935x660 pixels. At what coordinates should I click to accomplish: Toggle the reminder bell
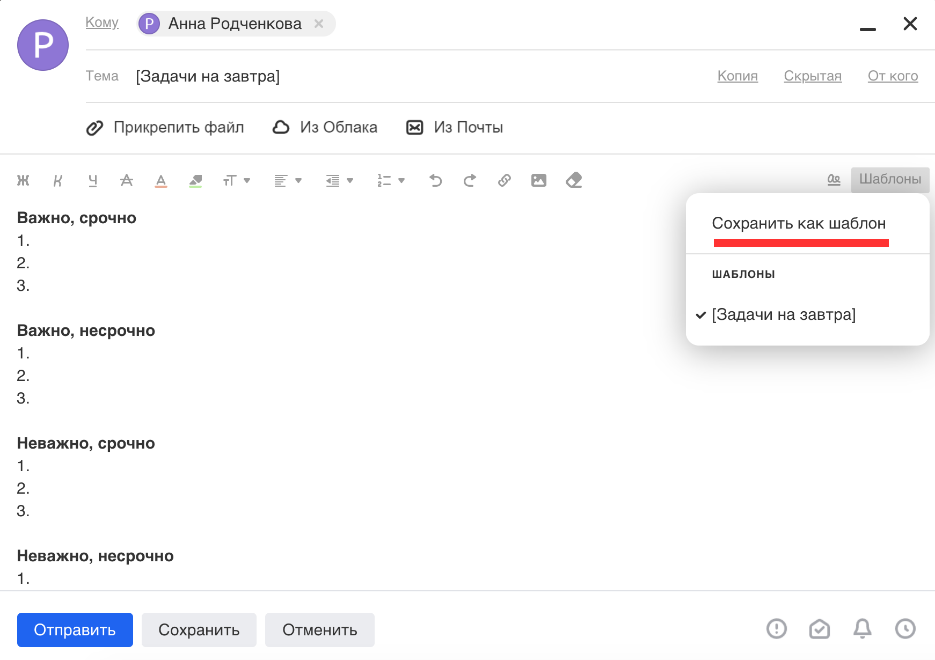[x=862, y=629]
